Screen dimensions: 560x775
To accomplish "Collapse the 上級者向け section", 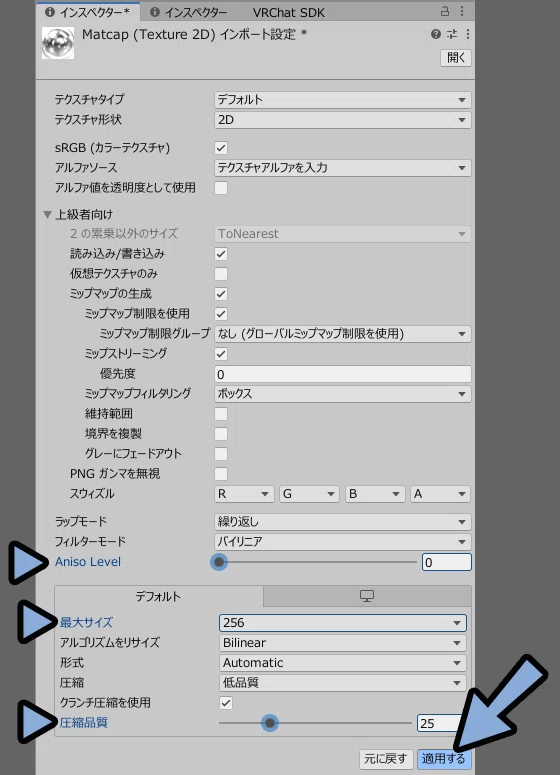I will click(x=47, y=215).
